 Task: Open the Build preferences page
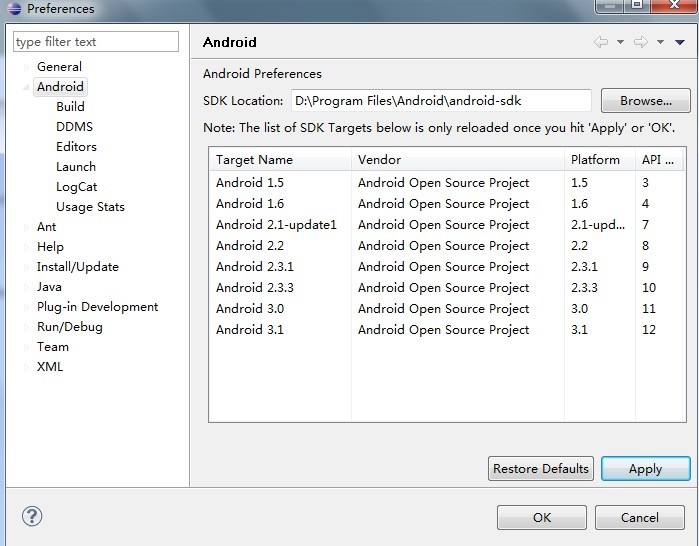pos(70,107)
